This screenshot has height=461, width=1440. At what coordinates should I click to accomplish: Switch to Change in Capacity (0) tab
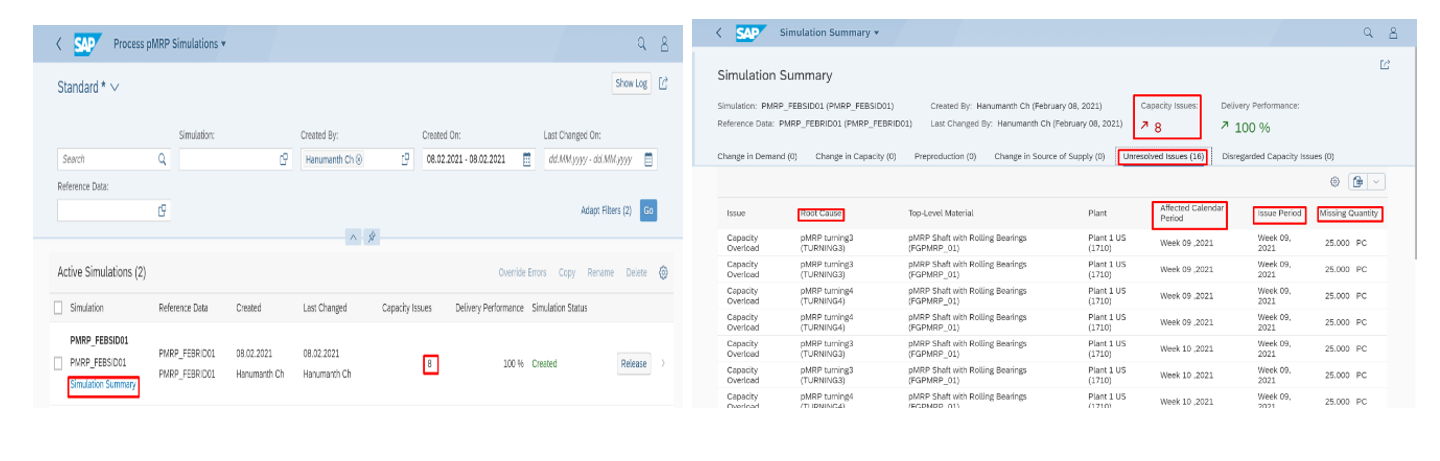855,156
